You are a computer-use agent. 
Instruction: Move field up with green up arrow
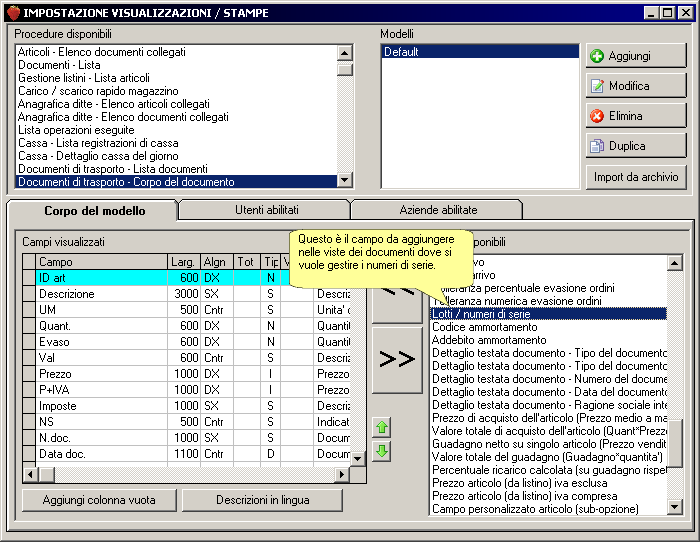tap(382, 428)
